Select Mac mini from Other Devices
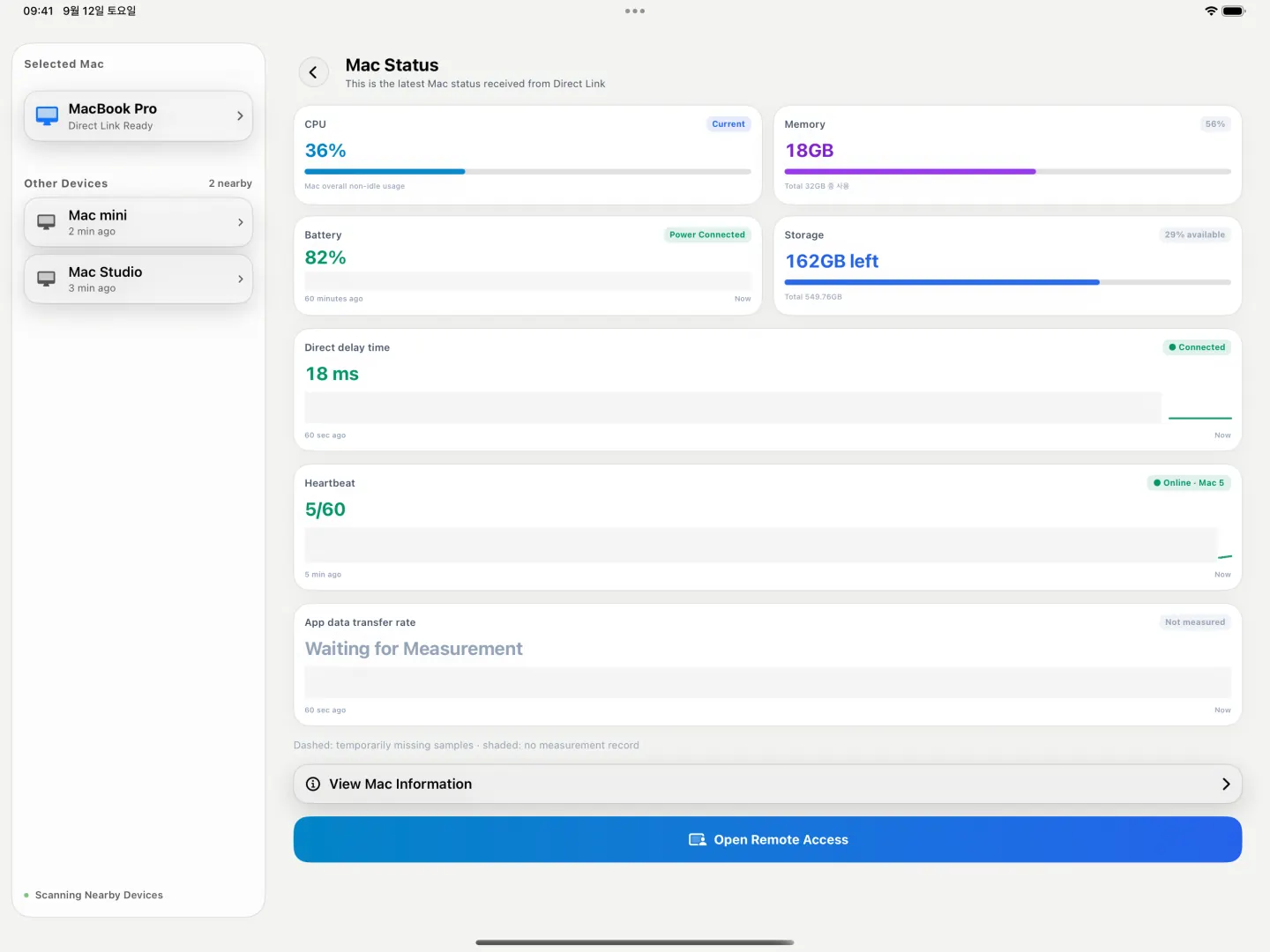This screenshot has width=1270, height=952. tap(138, 222)
